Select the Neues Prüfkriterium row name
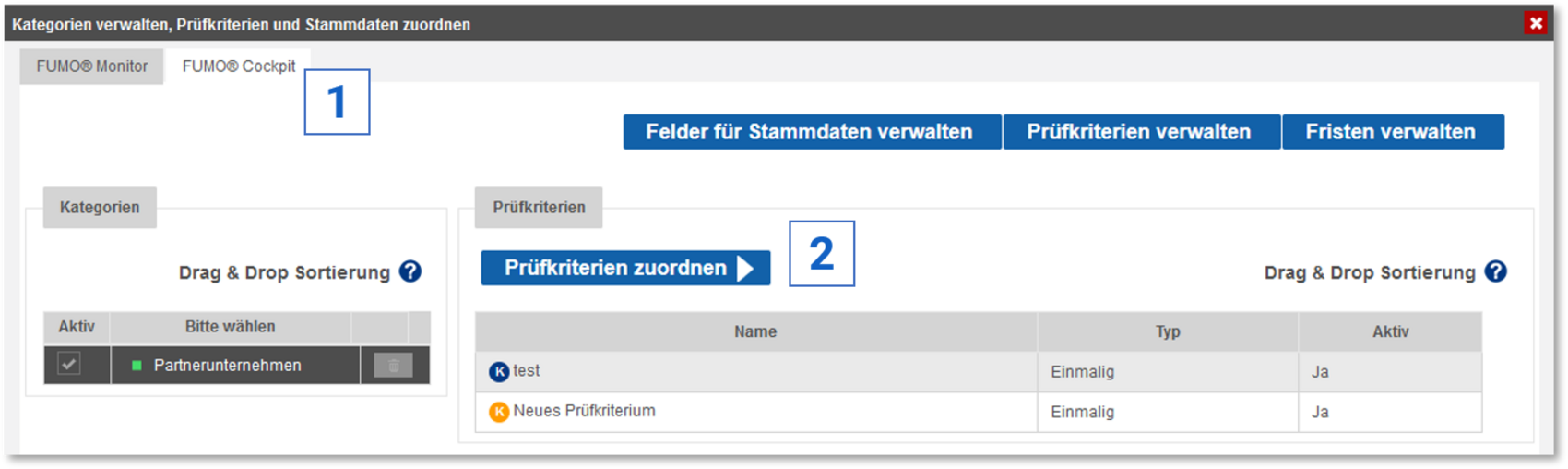 pyautogui.click(x=584, y=411)
